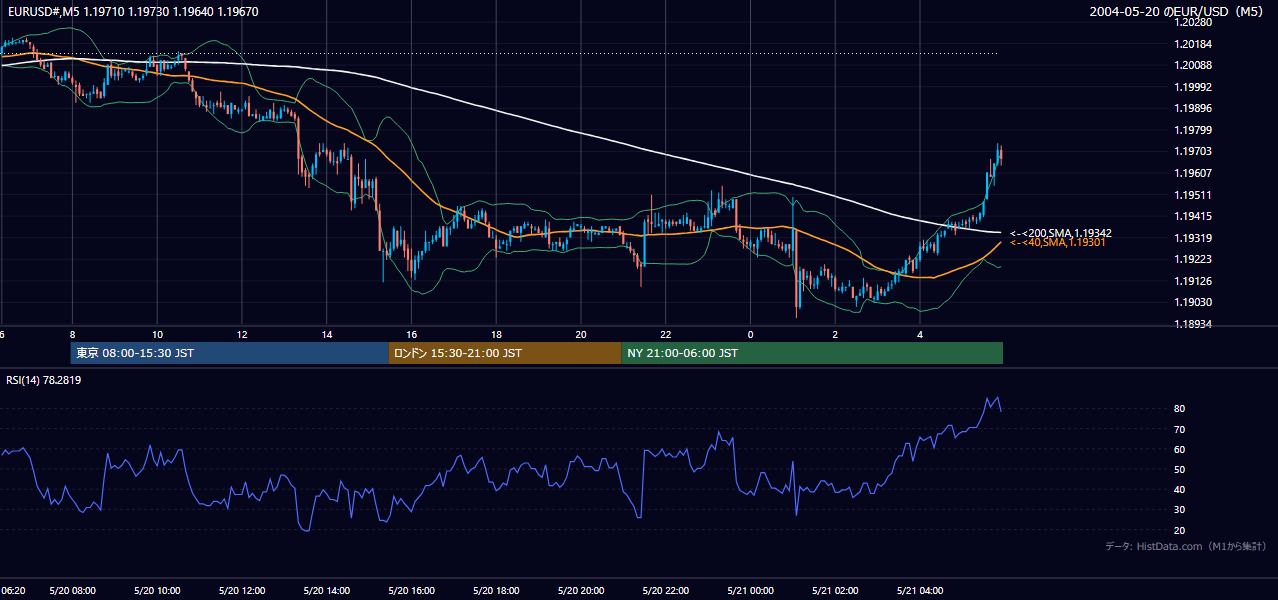Click the RSI axis level 20
Screen dimensions: 1278x600
pyautogui.click(x=1179, y=530)
